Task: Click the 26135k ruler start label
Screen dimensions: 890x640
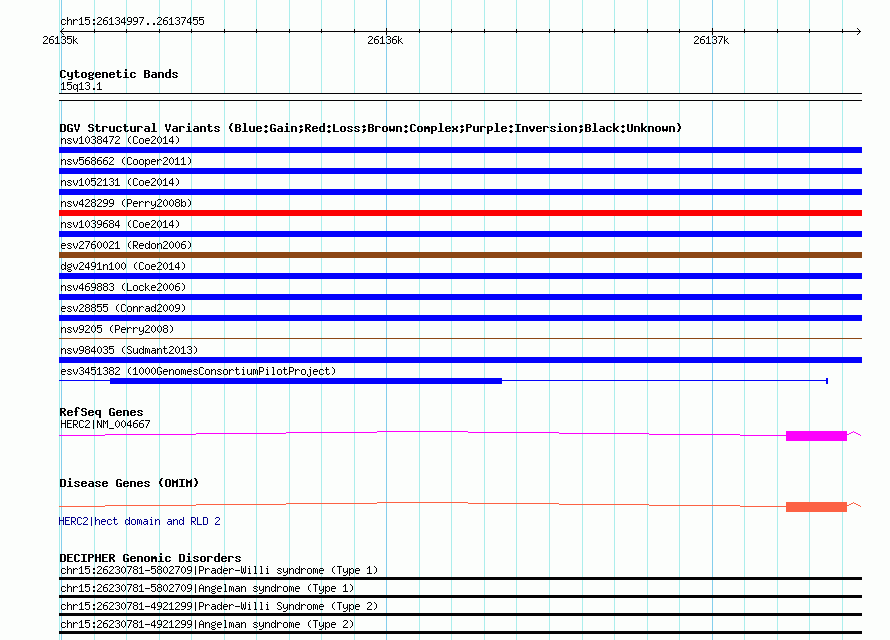Action: (60, 40)
